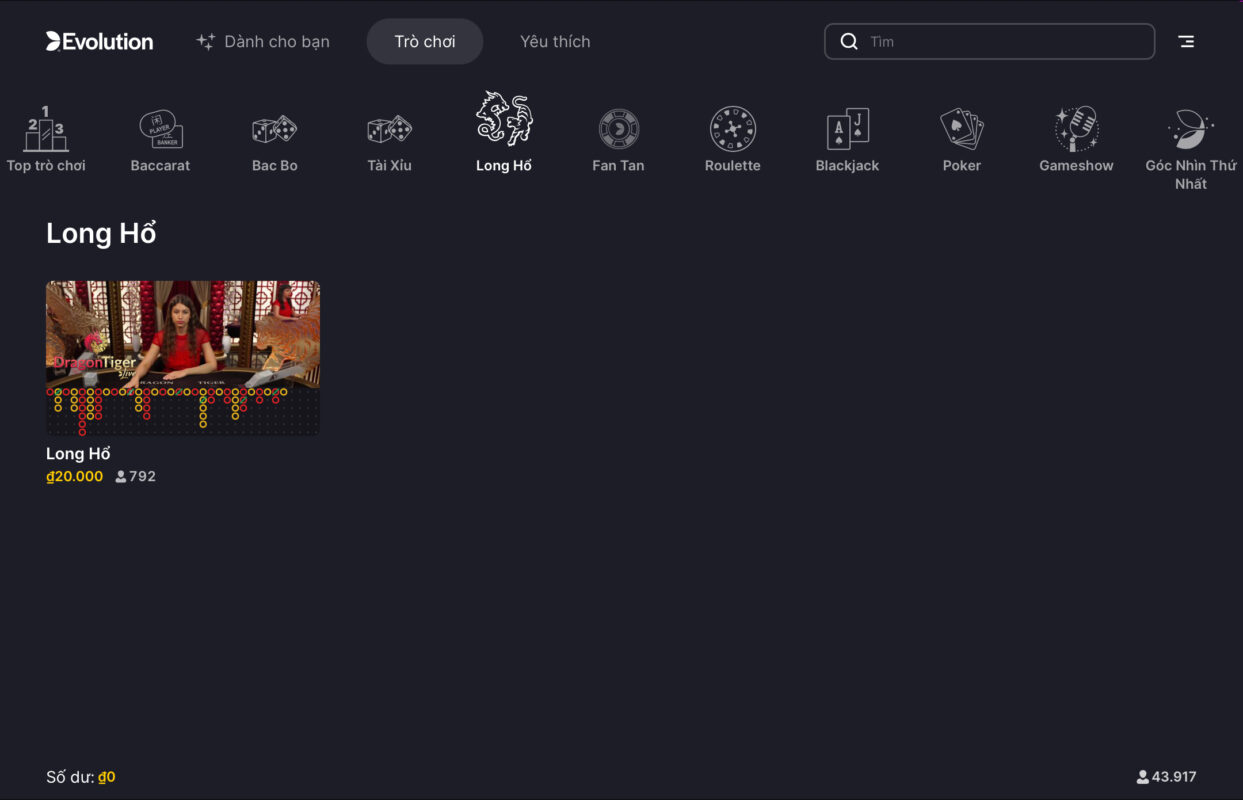The image size is (1243, 800).
Task: Select the Poker cards icon
Action: click(x=962, y=130)
